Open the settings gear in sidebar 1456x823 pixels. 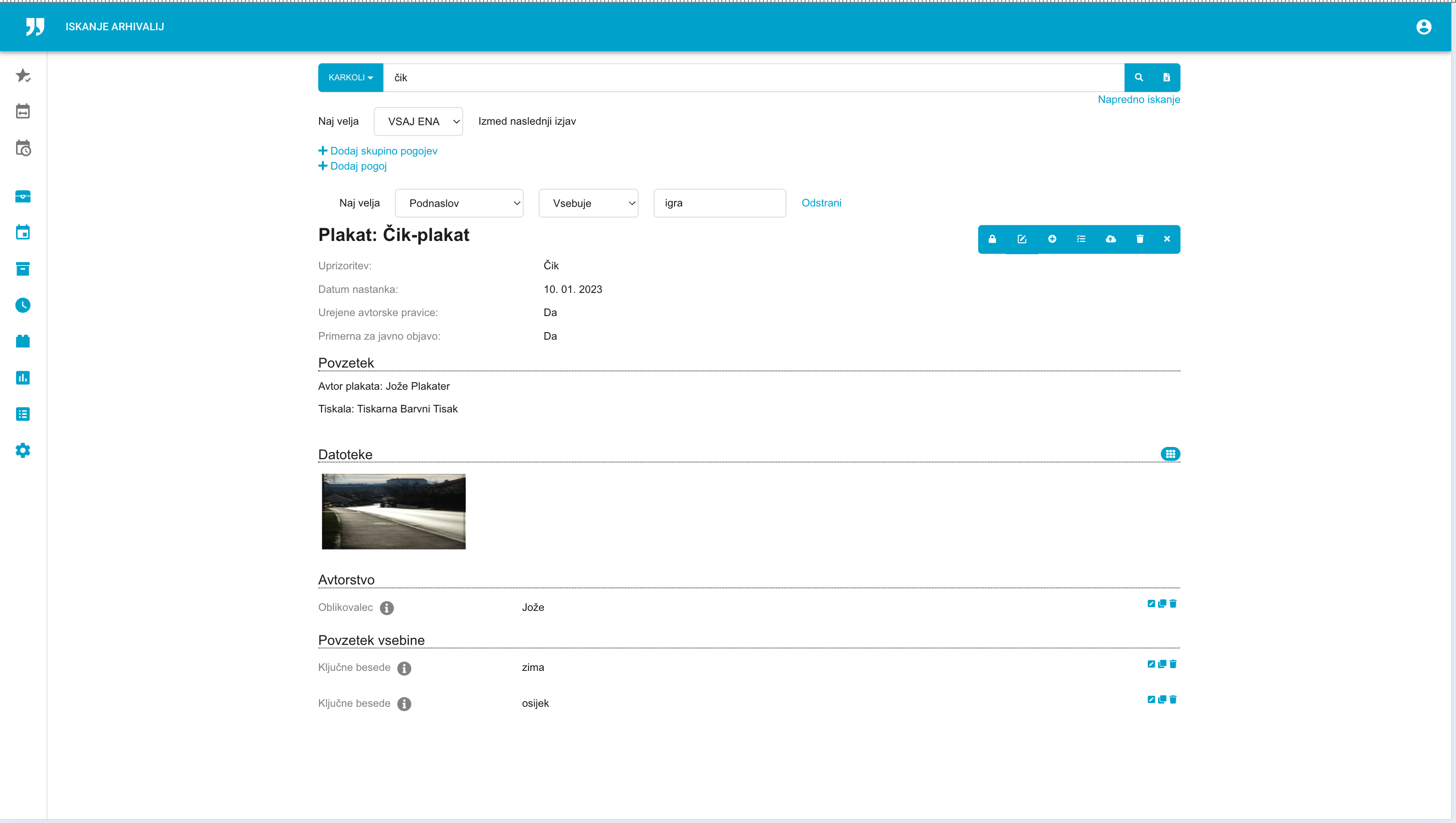point(23,451)
